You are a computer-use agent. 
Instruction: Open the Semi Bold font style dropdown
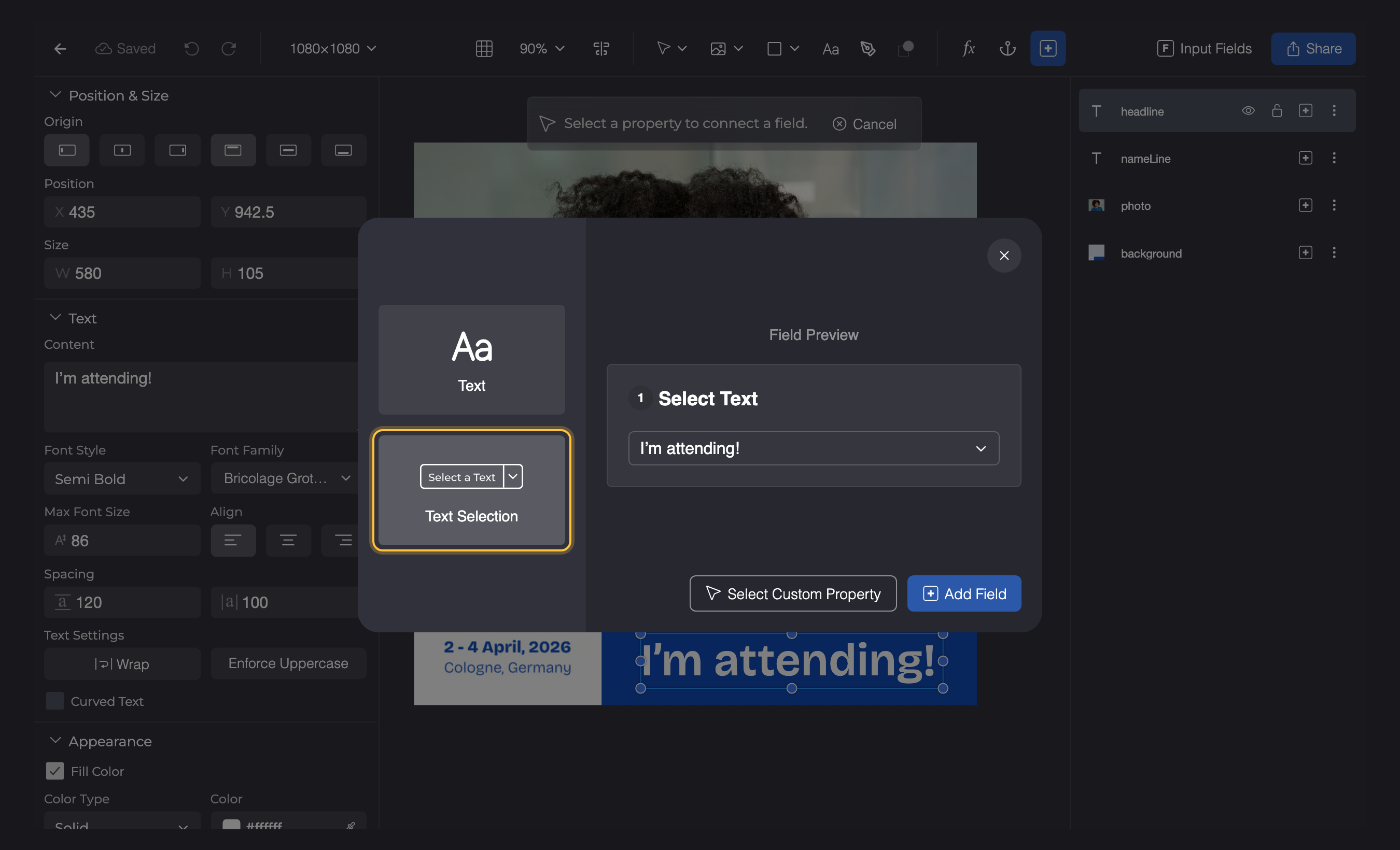coord(122,478)
